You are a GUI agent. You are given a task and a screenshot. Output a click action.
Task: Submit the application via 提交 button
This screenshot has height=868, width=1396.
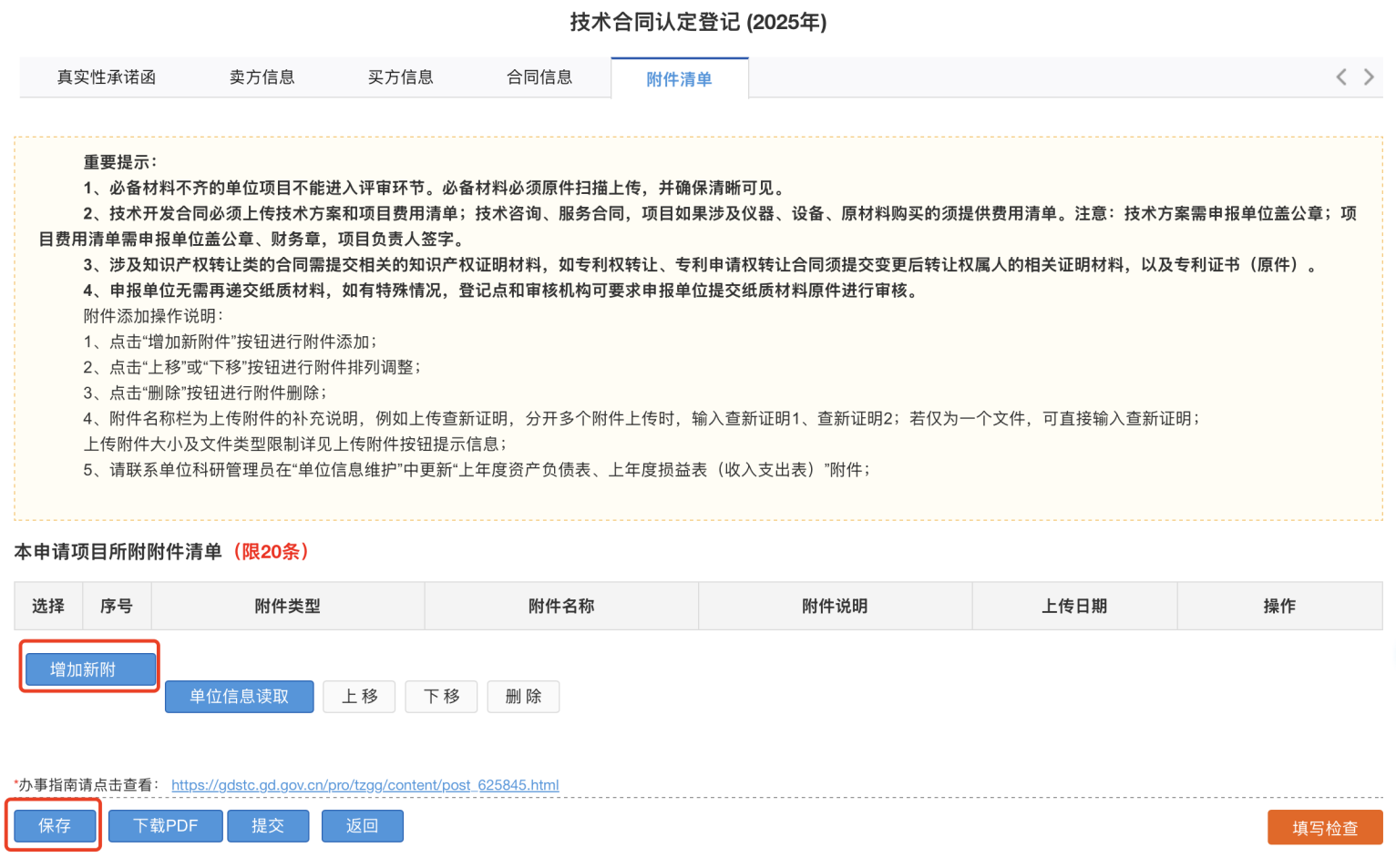pyautogui.click(x=268, y=825)
